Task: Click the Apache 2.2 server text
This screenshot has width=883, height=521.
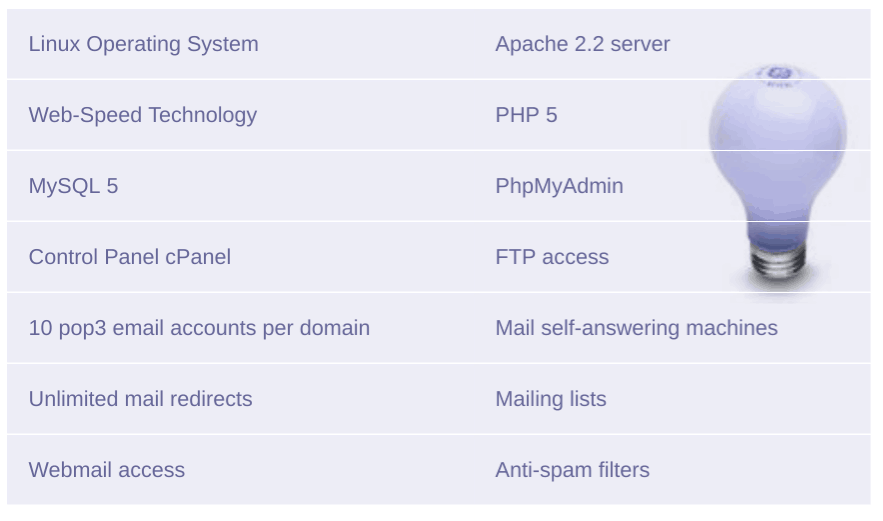Action: coord(582,44)
